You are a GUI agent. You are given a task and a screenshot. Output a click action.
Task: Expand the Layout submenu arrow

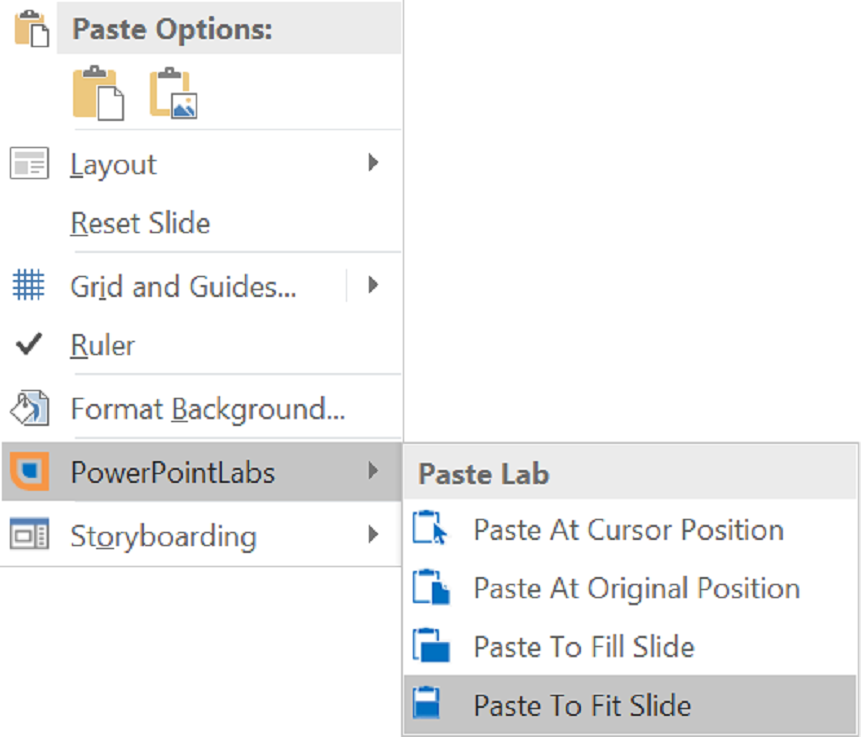tap(373, 163)
